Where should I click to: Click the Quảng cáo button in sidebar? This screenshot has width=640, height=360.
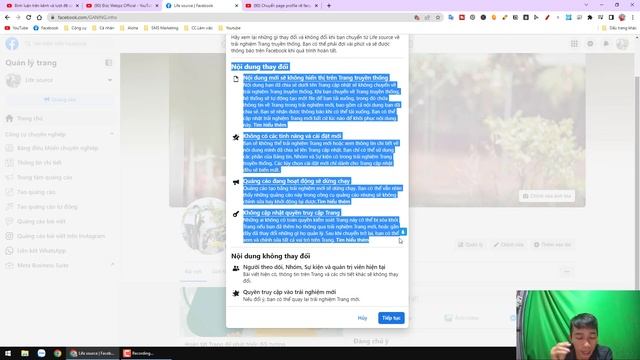[x=60, y=100]
